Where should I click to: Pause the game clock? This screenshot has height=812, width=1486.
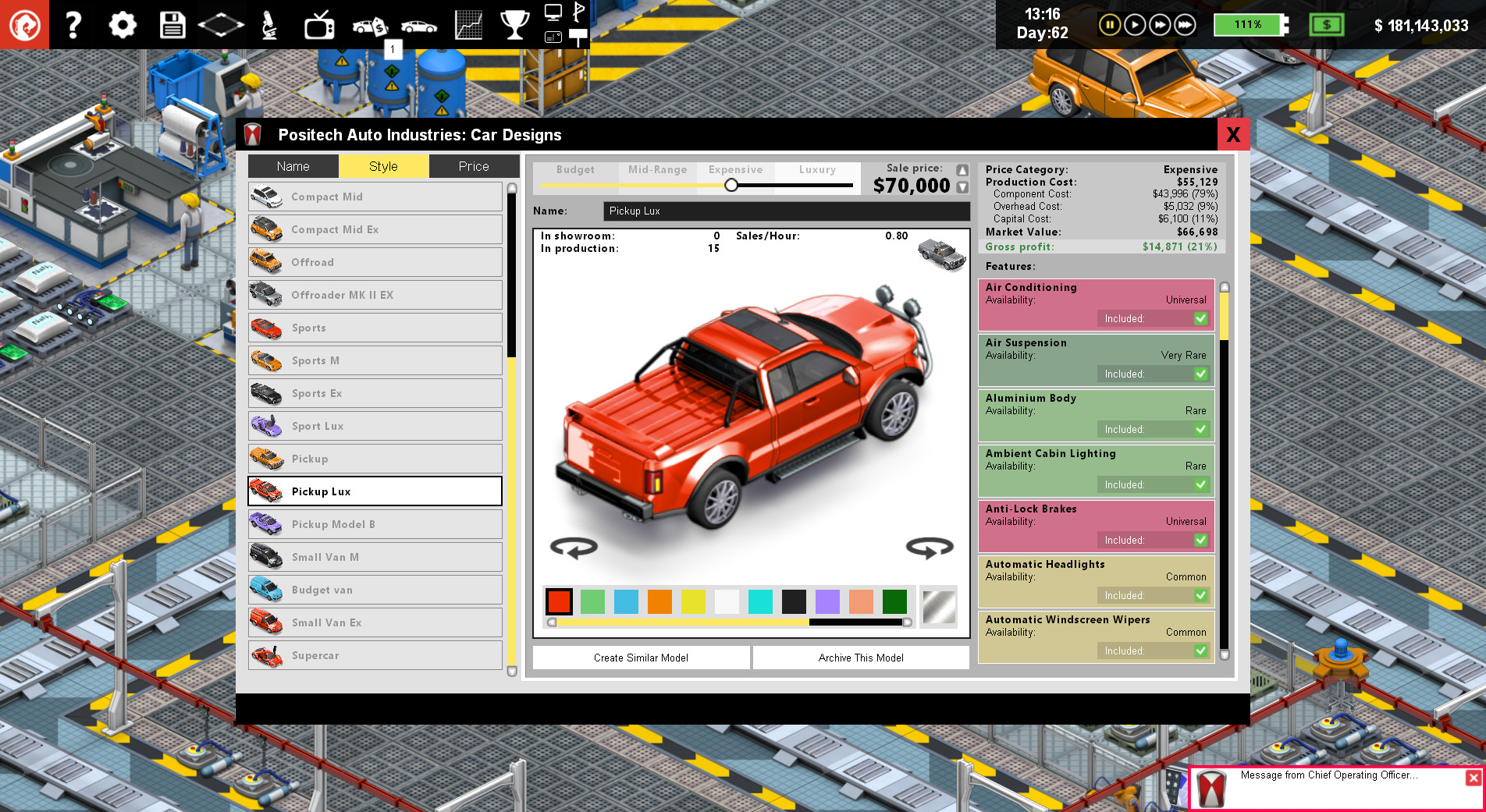[x=1109, y=24]
